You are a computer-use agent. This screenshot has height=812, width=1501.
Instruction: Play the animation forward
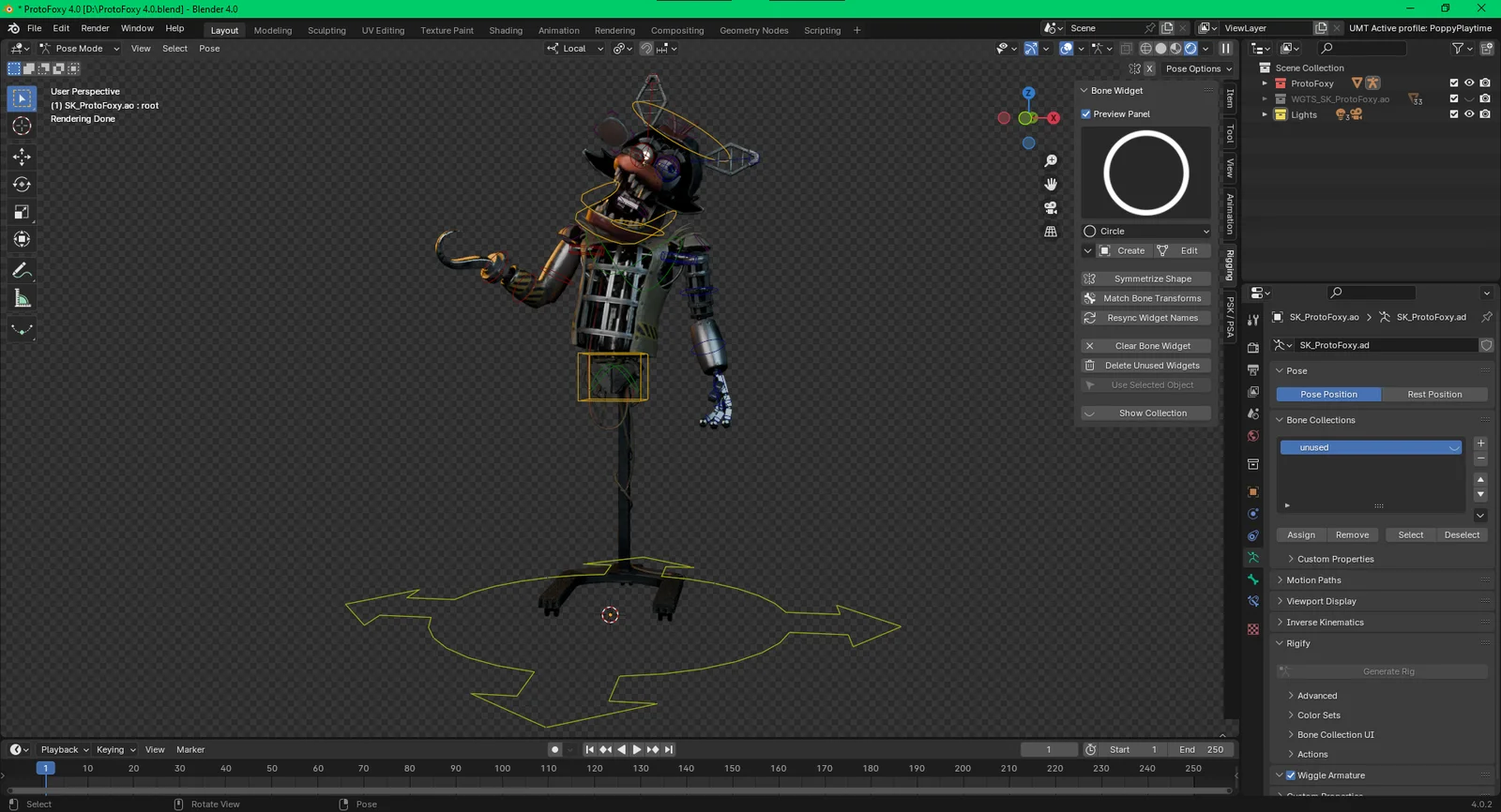[637, 749]
